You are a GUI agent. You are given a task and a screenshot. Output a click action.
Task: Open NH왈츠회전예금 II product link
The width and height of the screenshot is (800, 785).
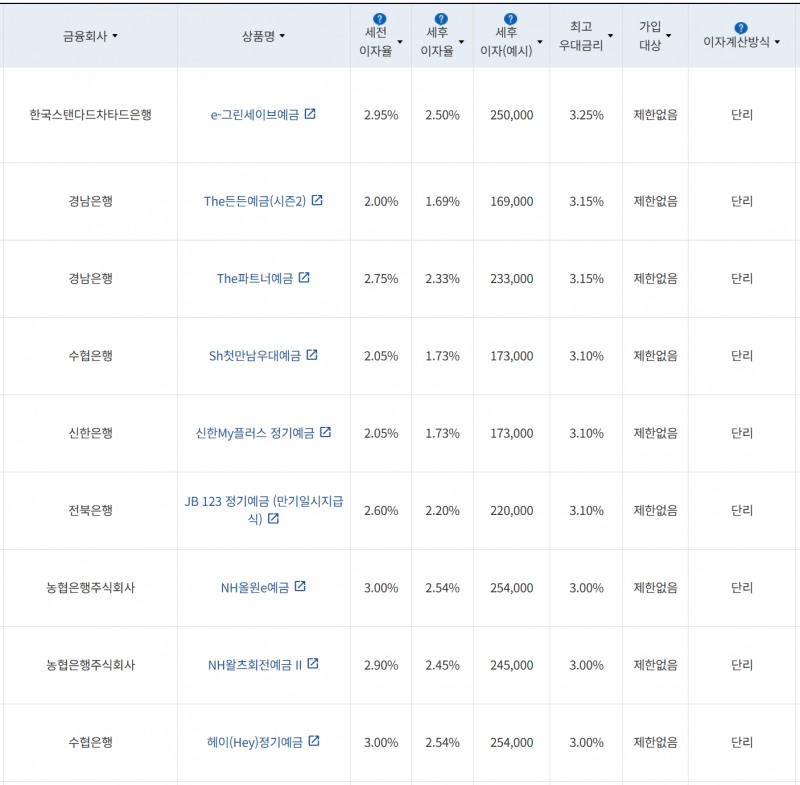[254, 665]
